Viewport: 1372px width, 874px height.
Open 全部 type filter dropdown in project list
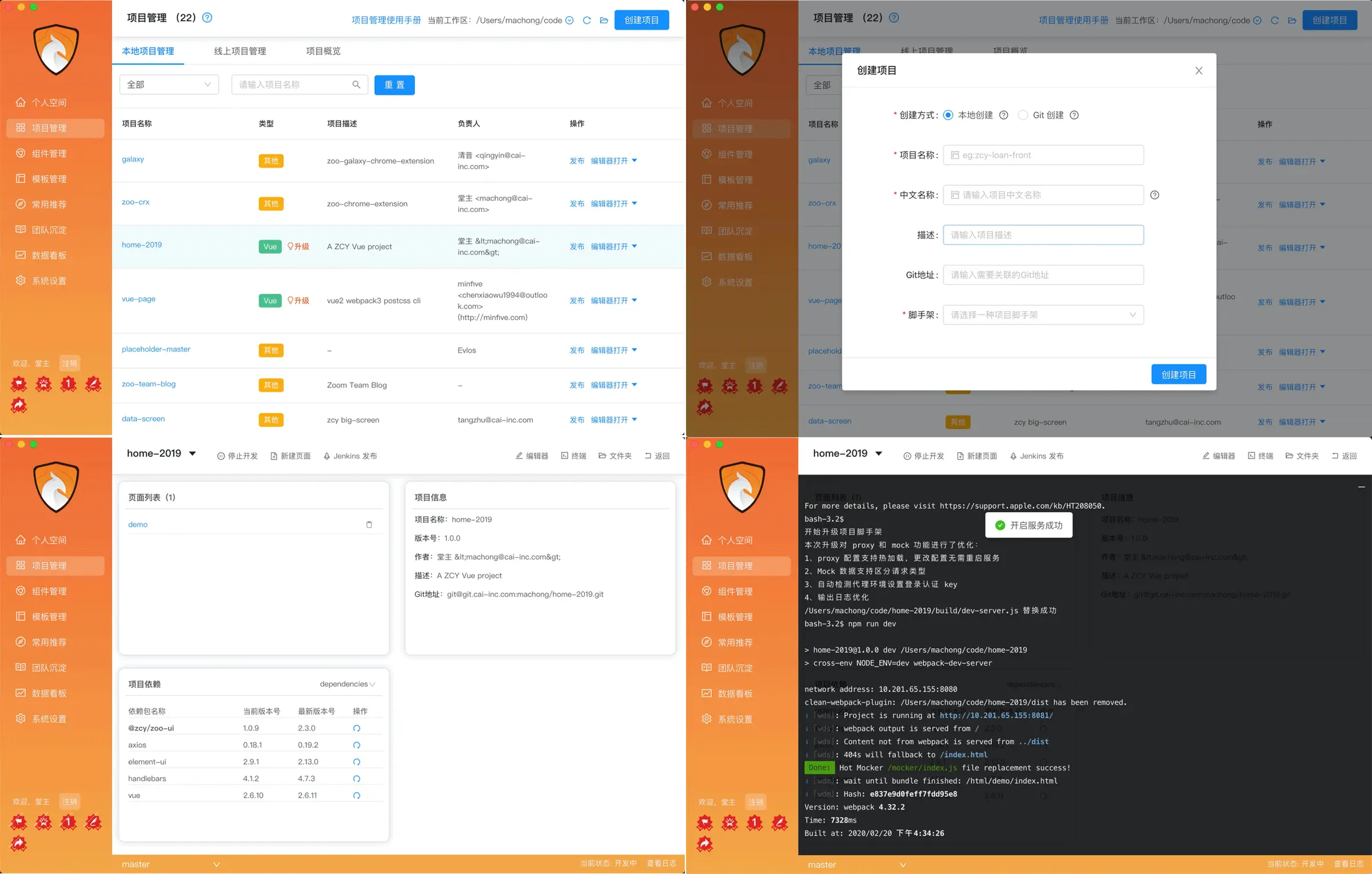(169, 85)
